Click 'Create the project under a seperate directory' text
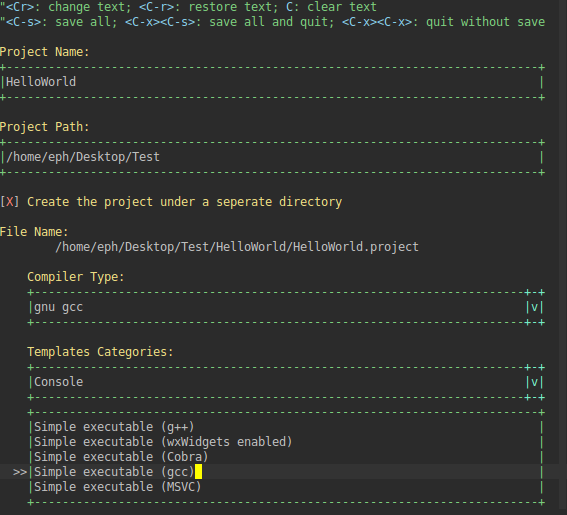This screenshot has width=567, height=515. click(x=184, y=202)
